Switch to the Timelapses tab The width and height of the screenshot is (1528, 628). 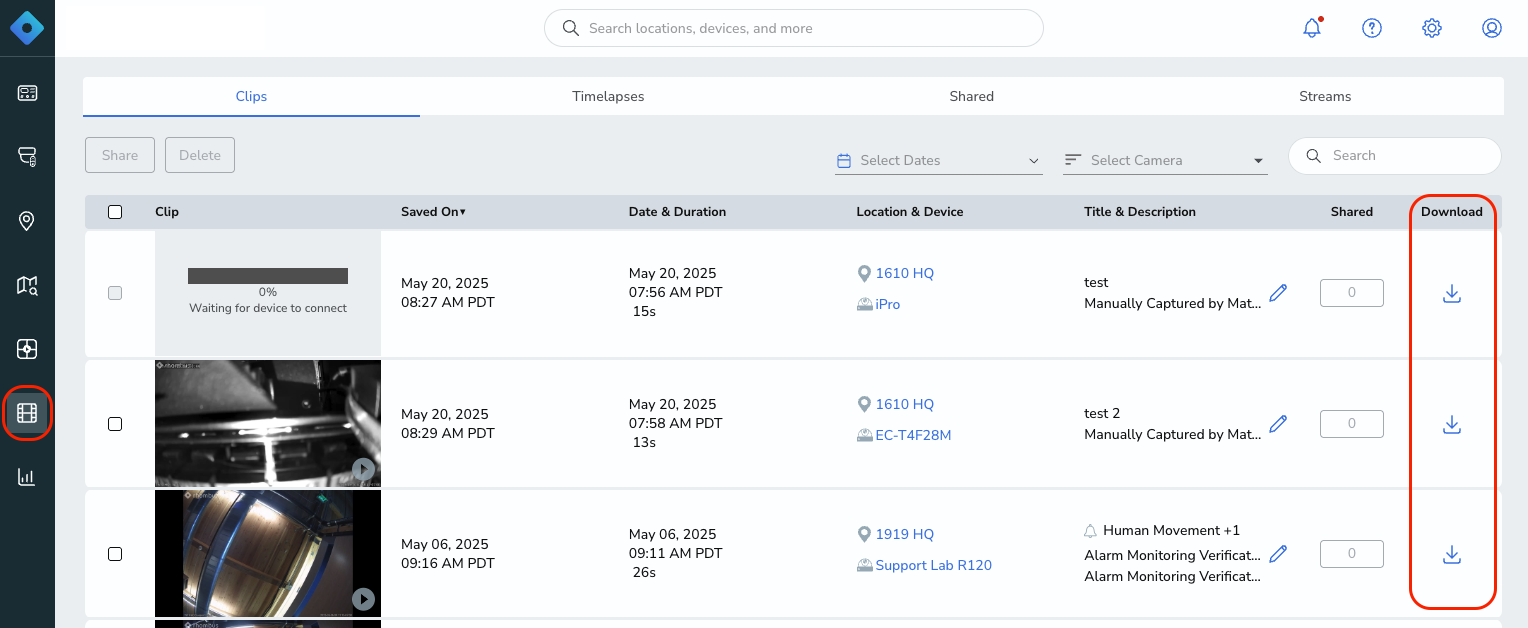coord(608,97)
